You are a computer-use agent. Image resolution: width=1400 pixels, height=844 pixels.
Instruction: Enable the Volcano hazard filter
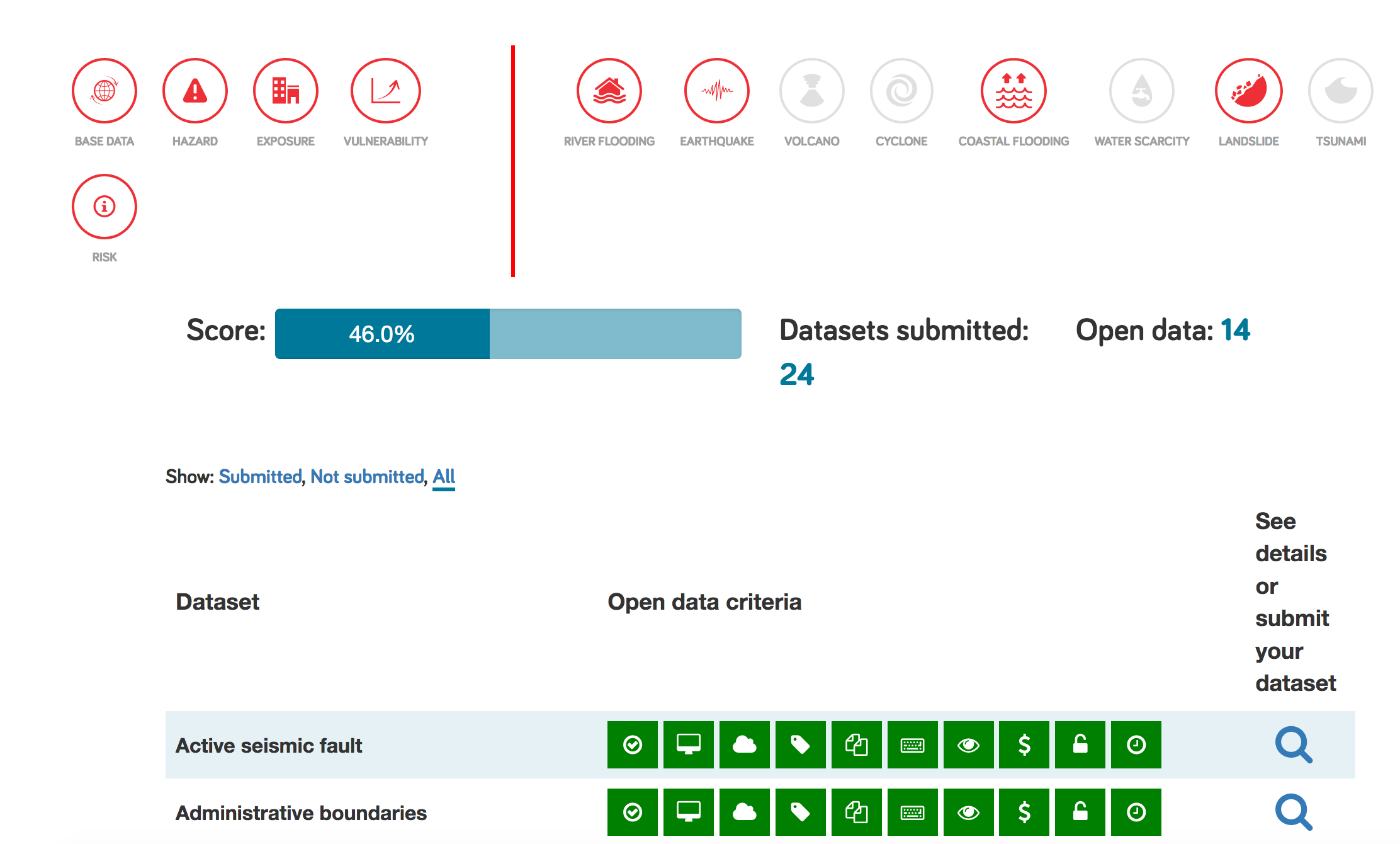coord(812,91)
